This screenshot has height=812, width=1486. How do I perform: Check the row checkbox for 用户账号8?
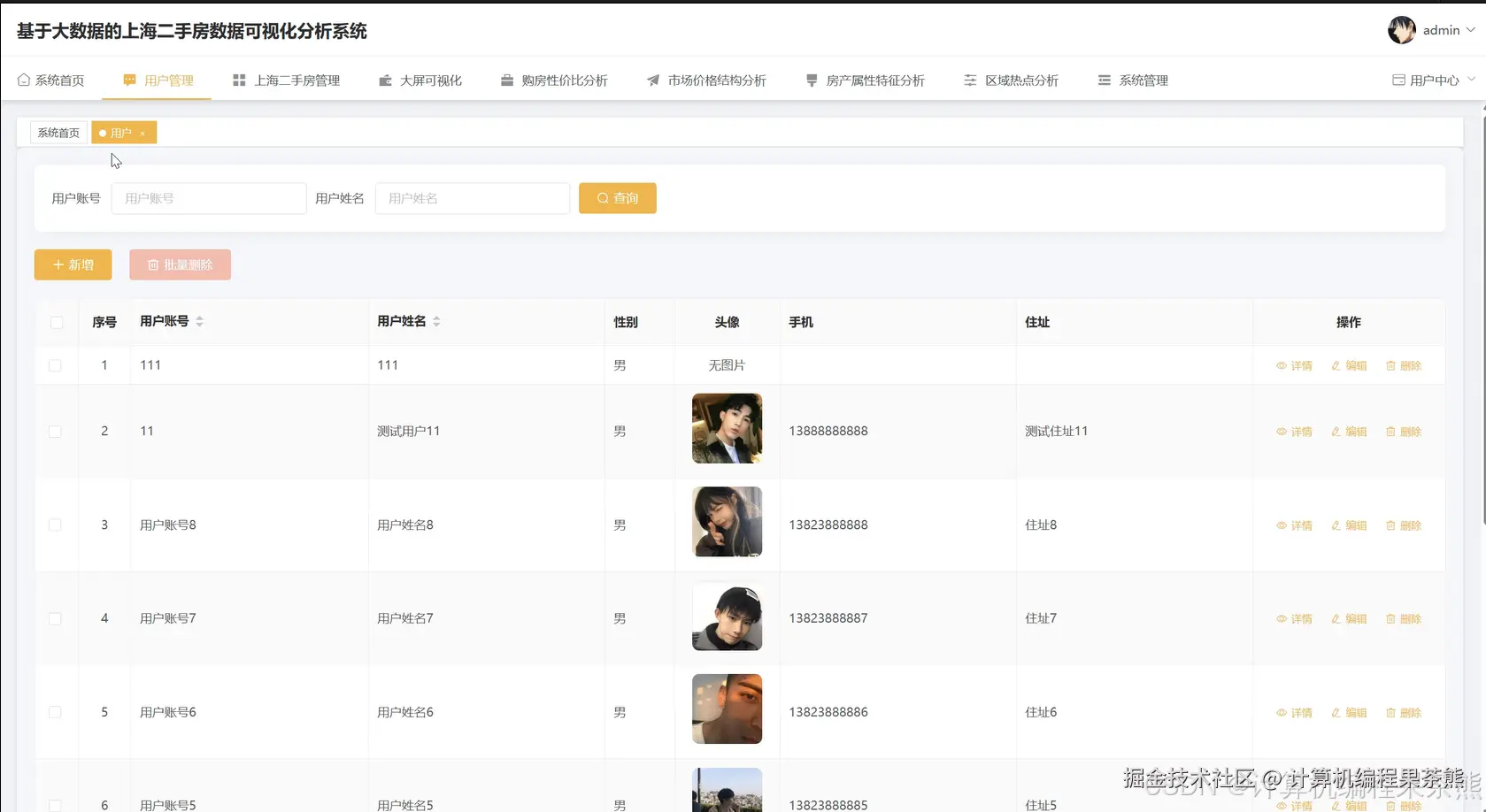click(55, 525)
